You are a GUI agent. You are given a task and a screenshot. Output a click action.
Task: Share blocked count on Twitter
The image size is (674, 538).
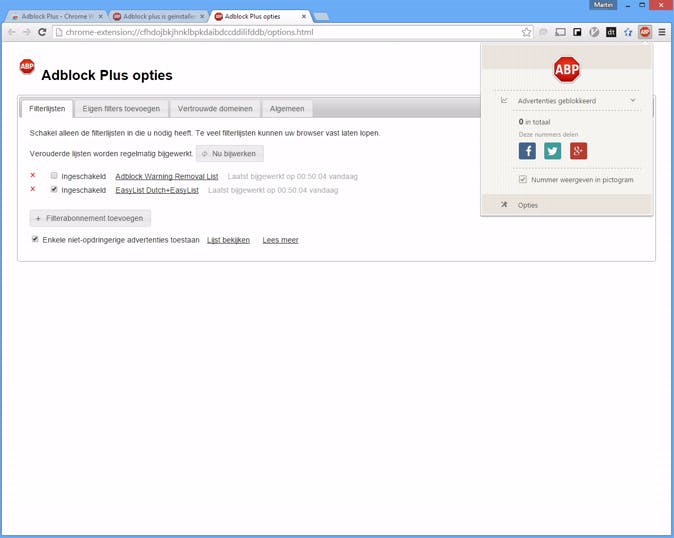552,151
